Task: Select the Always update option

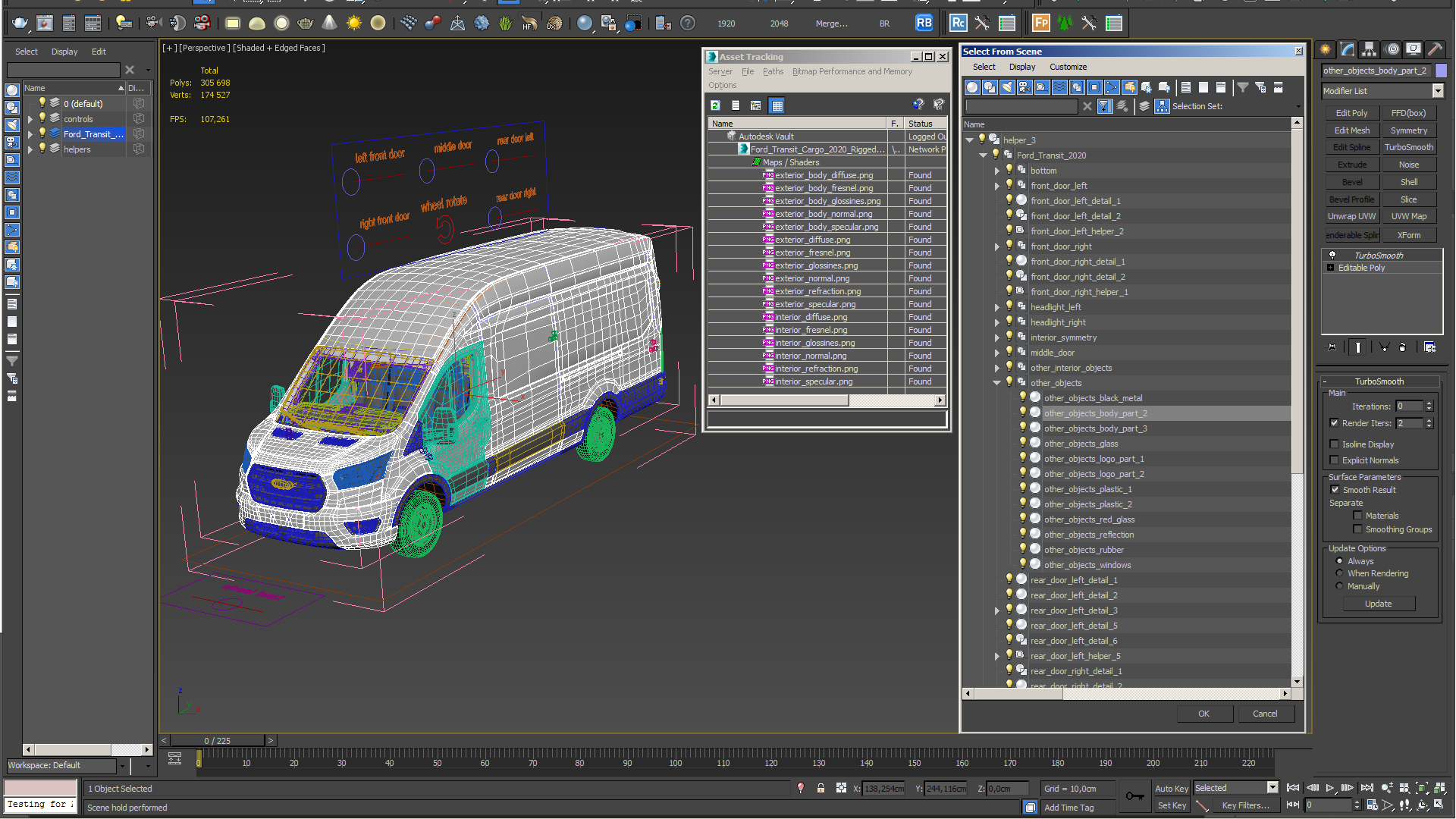Action: click(x=1339, y=561)
